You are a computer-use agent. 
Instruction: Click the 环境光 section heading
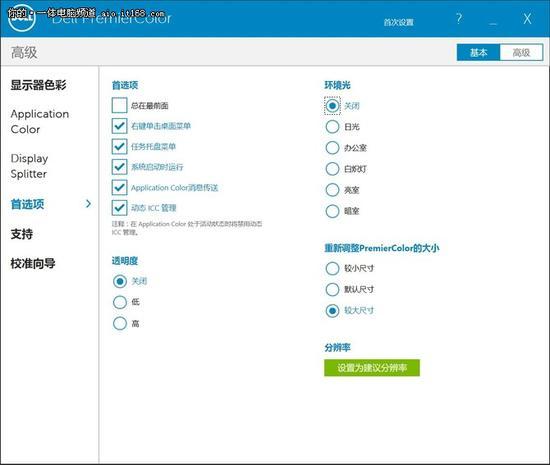click(337, 85)
